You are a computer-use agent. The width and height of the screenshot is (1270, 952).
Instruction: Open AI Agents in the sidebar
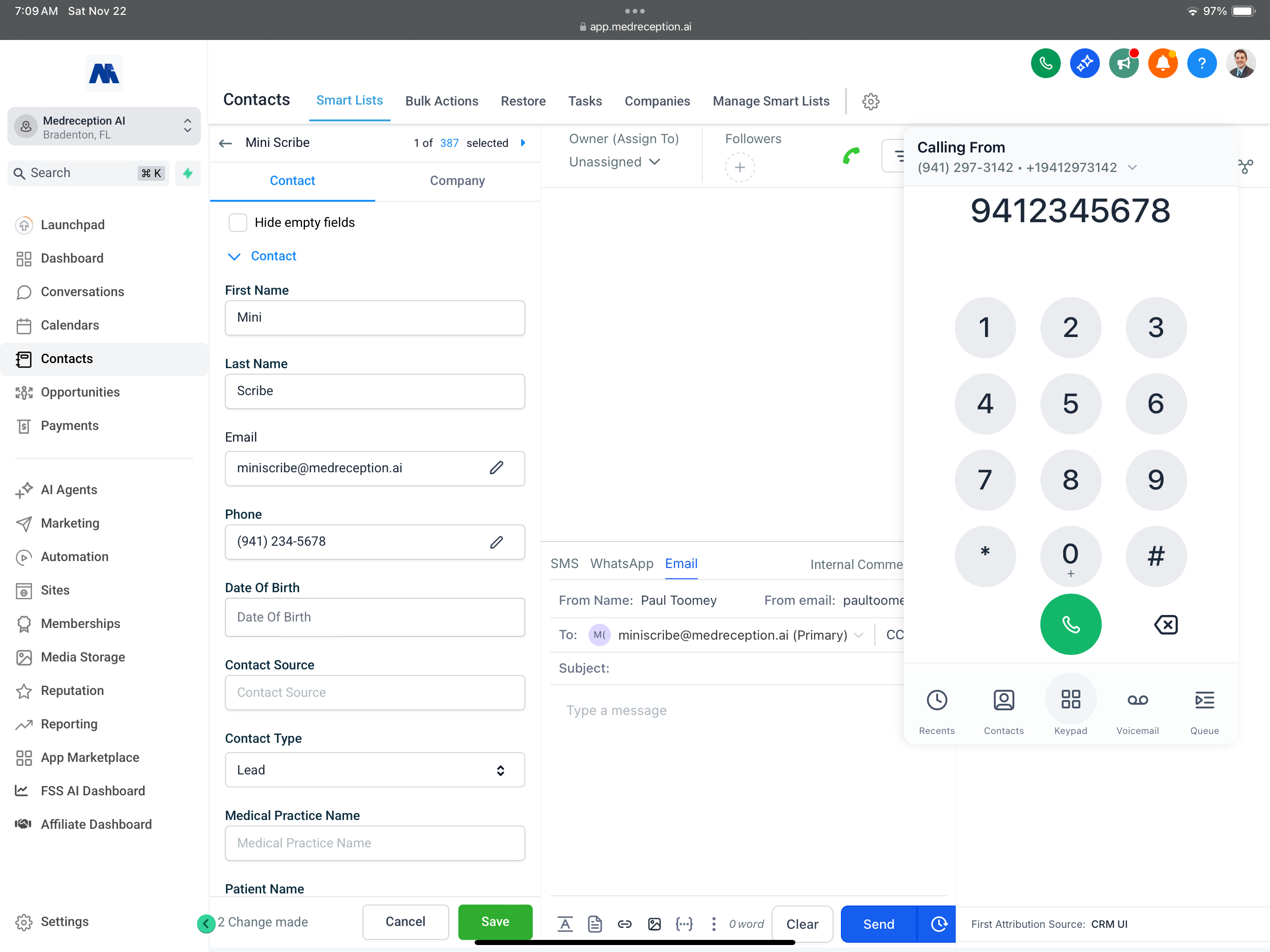tap(69, 490)
